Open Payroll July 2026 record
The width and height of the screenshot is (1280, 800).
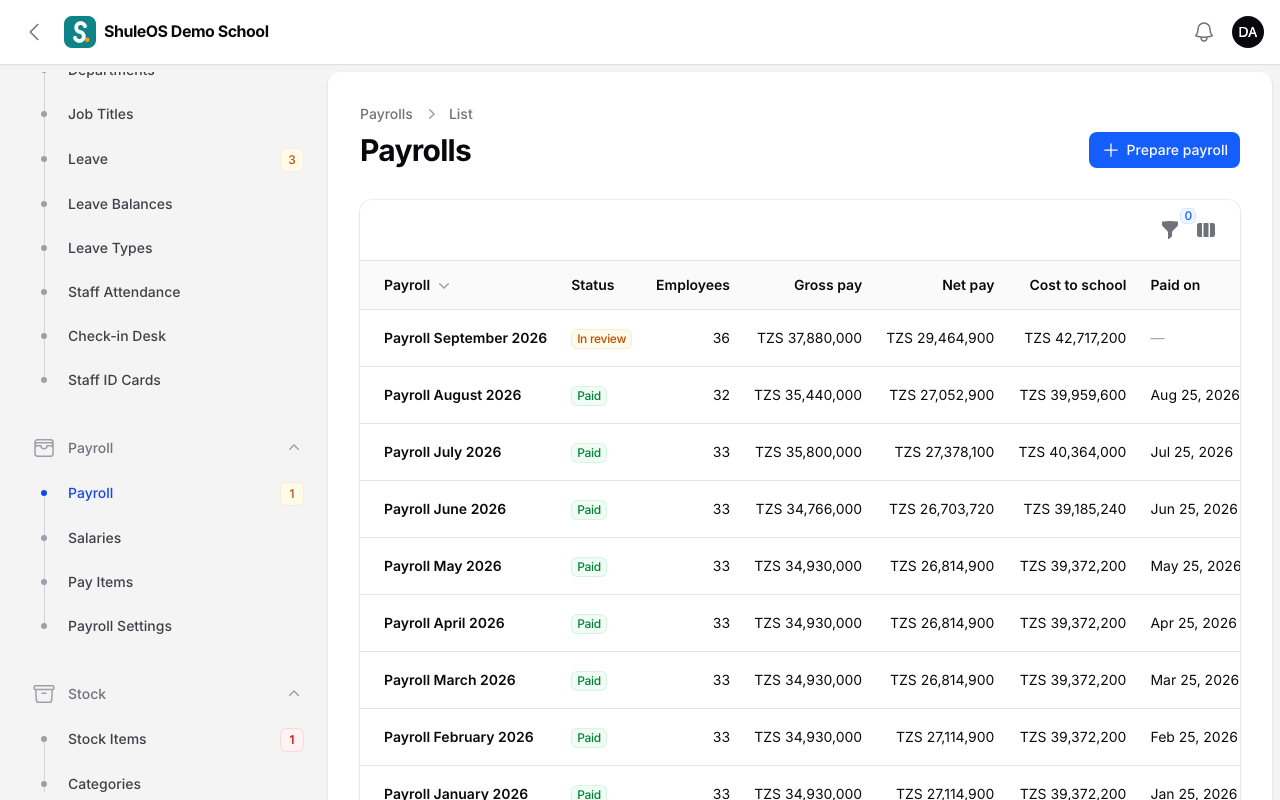pyautogui.click(x=442, y=452)
